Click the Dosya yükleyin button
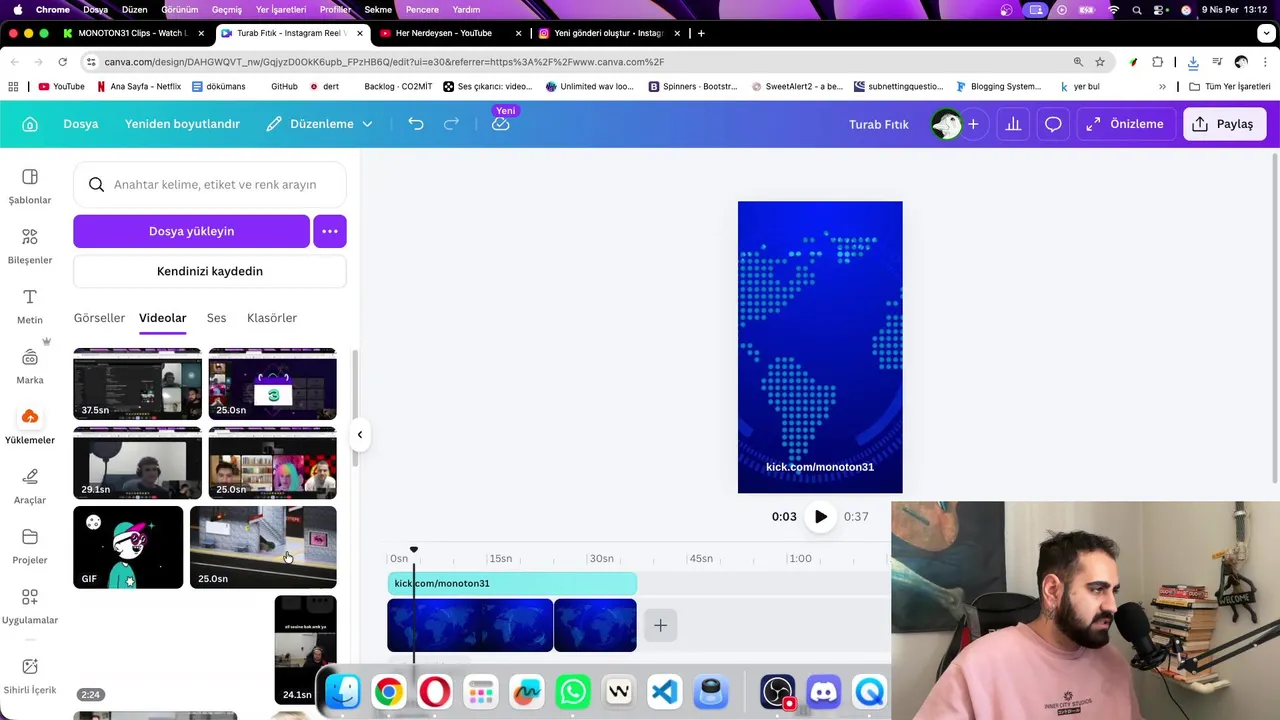1280x720 pixels. pyautogui.click(x=191, y=231)
